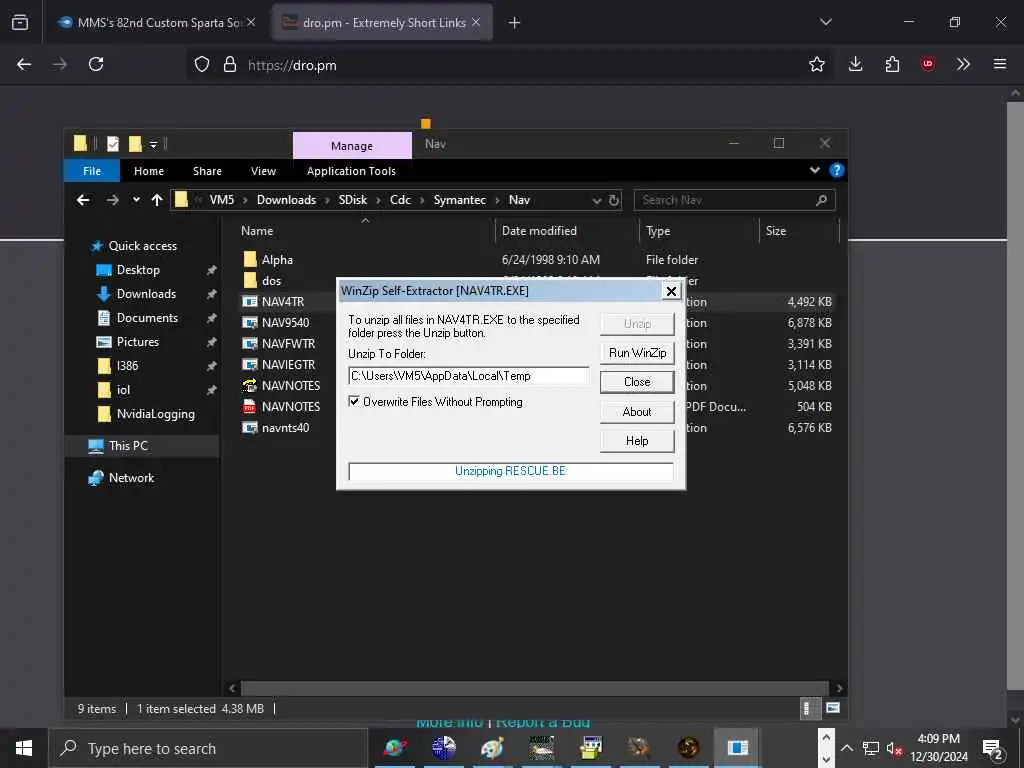The height and width of the screenshot is (768, 1024).
Task: Select the NAVNOTES PDF document
Action: coord(291,406)
